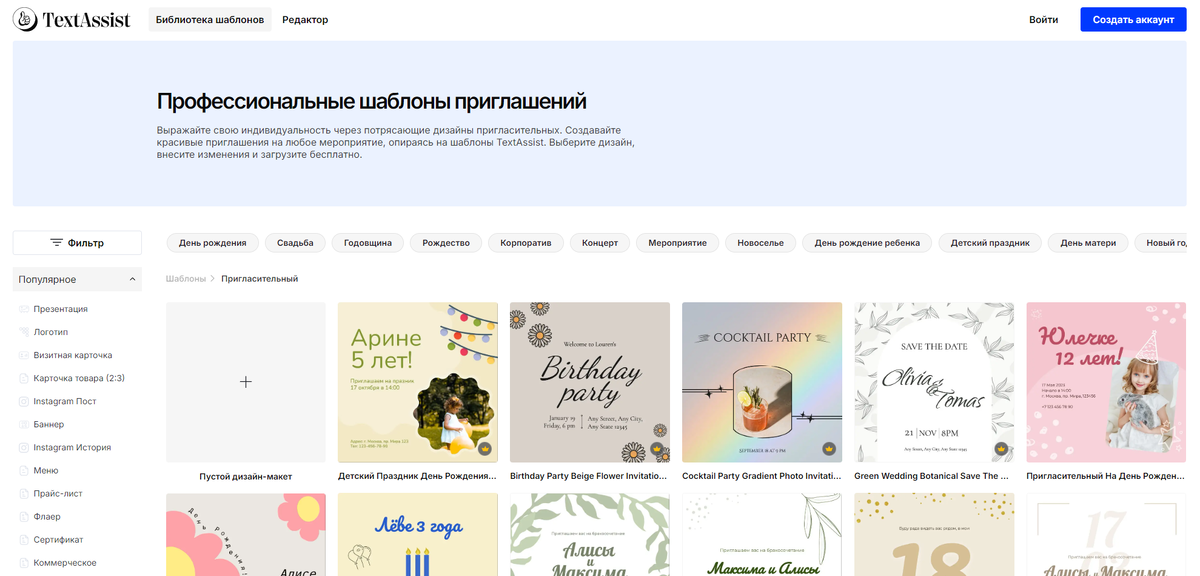Click the Коммерческое sidebar icon

pos(25,562)
